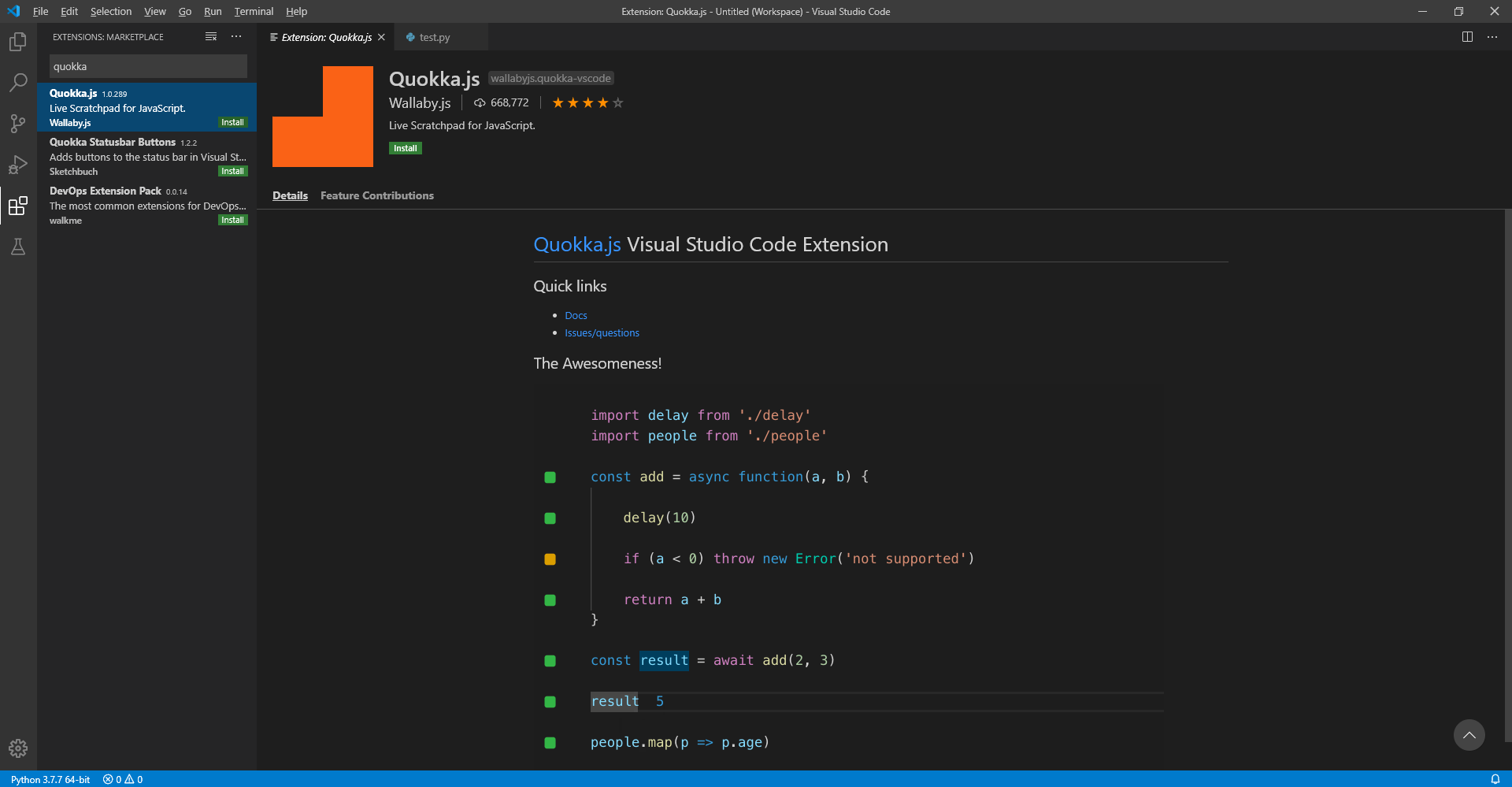Install DevOps Extension Pack
1512x787 pixels.
click(232, 220)
